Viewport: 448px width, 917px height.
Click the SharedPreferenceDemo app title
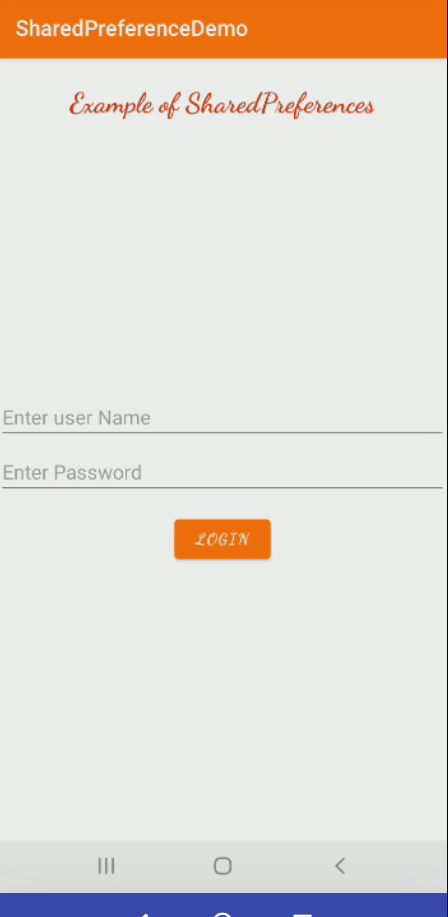[132, 29]
